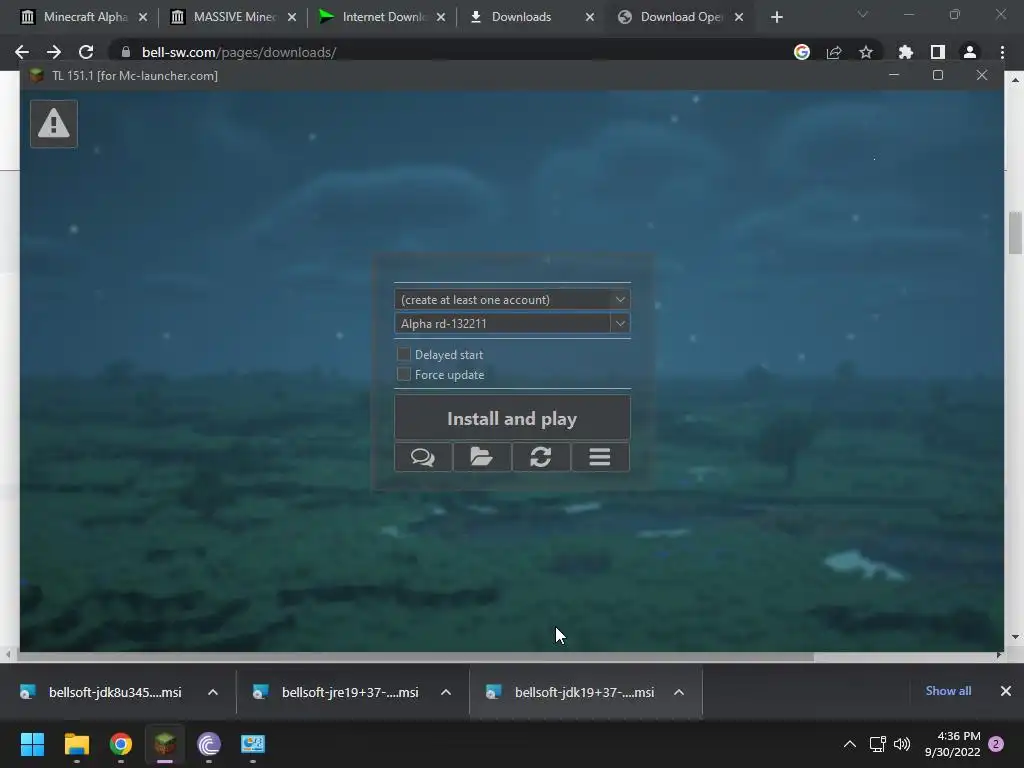Close the Minecraft Alpha tab
The image size is (1024, 768).
[x=143, y=17]
